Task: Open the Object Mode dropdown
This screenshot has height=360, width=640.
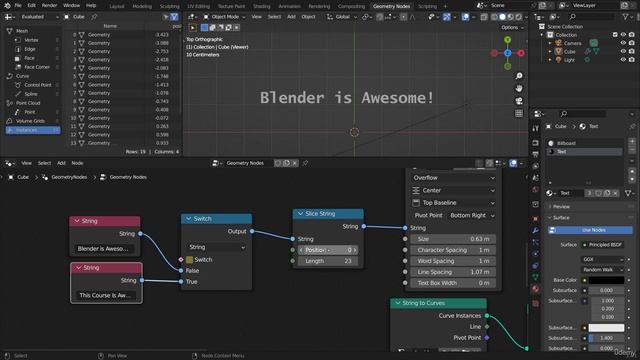Action: pyautogui.click(x=225, y=17)
